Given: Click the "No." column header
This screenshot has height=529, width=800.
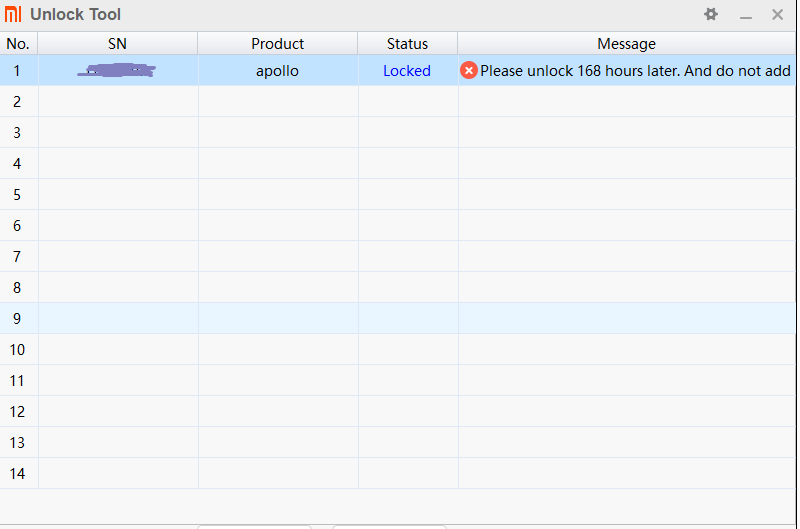Looking at the screenshot, I should pyautogui.click(x=18, y=44).
